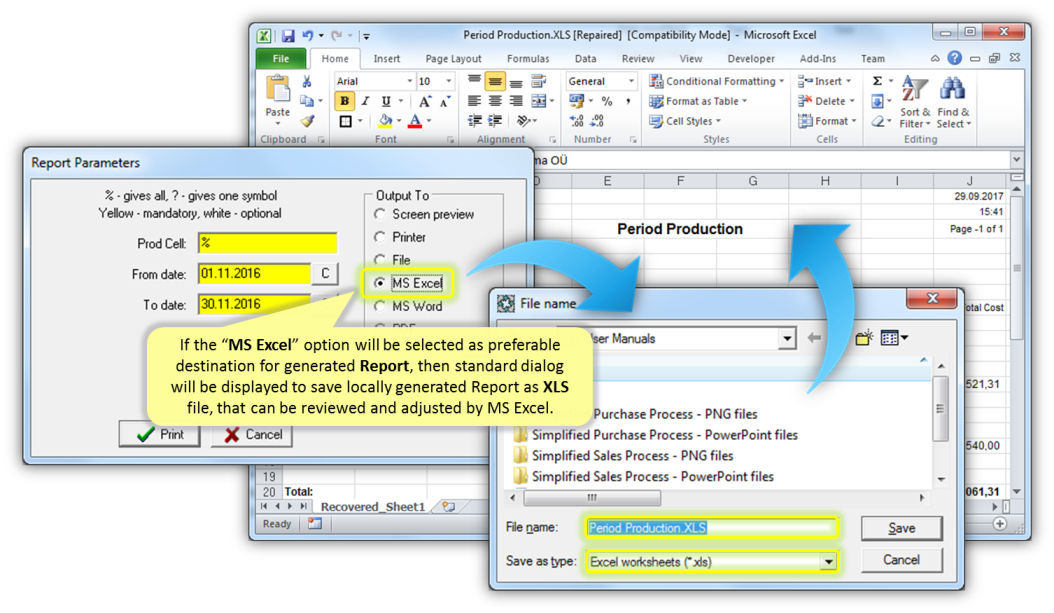Toggle Italic formatting in Font group
Image resolution: width=1054 pixels, height=613 pixels.
pos(365,101)
